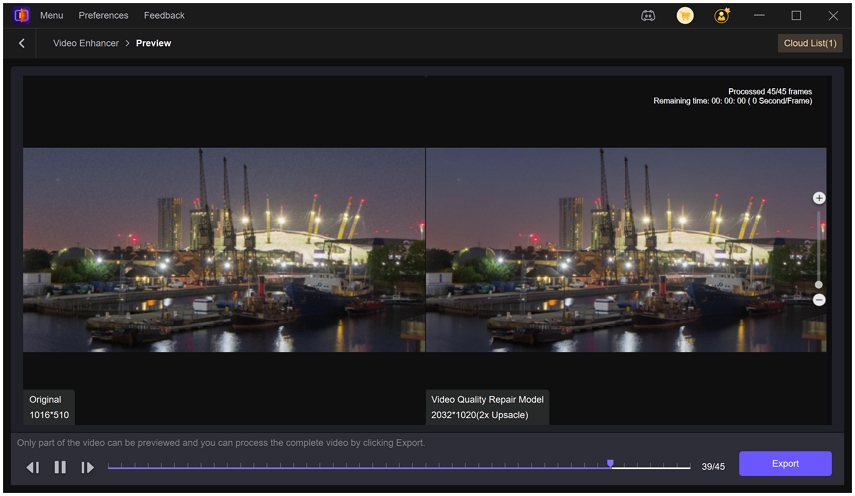Open Cloud List(1)
This screenshot has width=855, height=496.
point(810,43)
